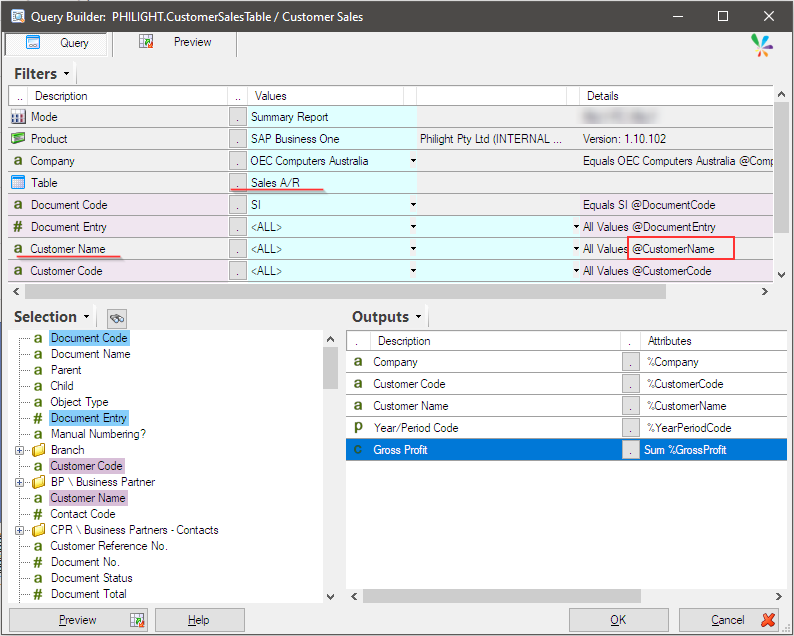Click the Document Entry filter hash icon
The width and height of the screenshot is (794, 636).
click(18, 226)
